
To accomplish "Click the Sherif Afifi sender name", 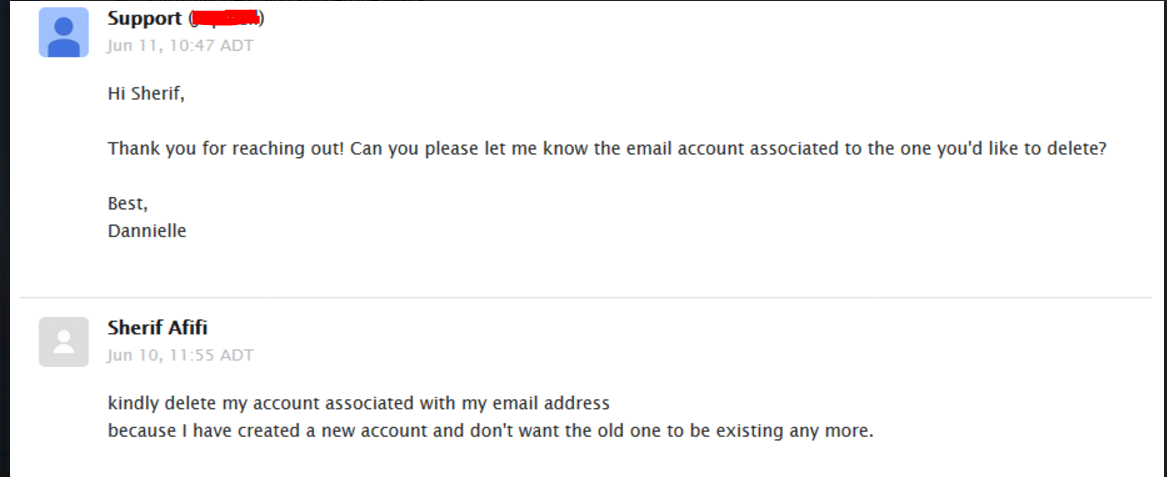I will (158, 328).
